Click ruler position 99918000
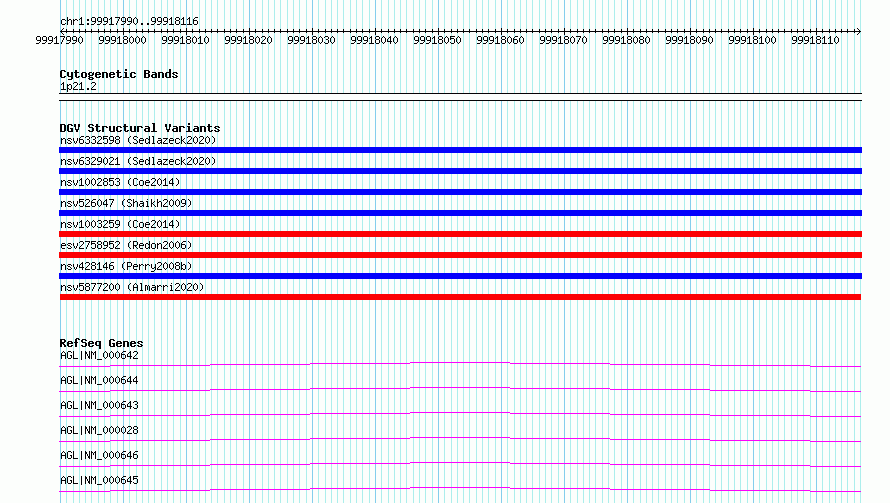This screenshot has width=890, height=503. tap(122, 40)
